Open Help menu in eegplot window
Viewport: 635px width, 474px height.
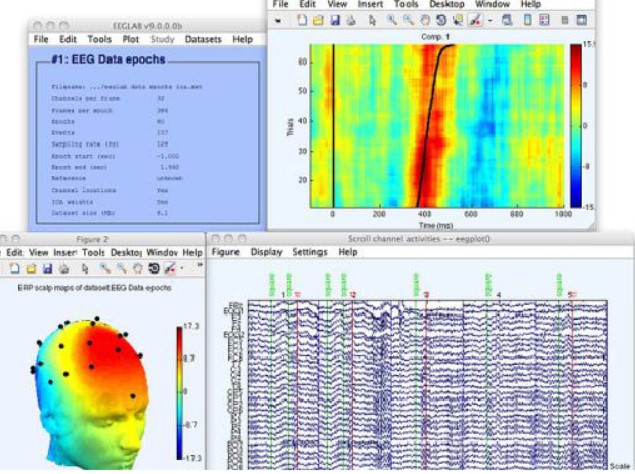348,252
